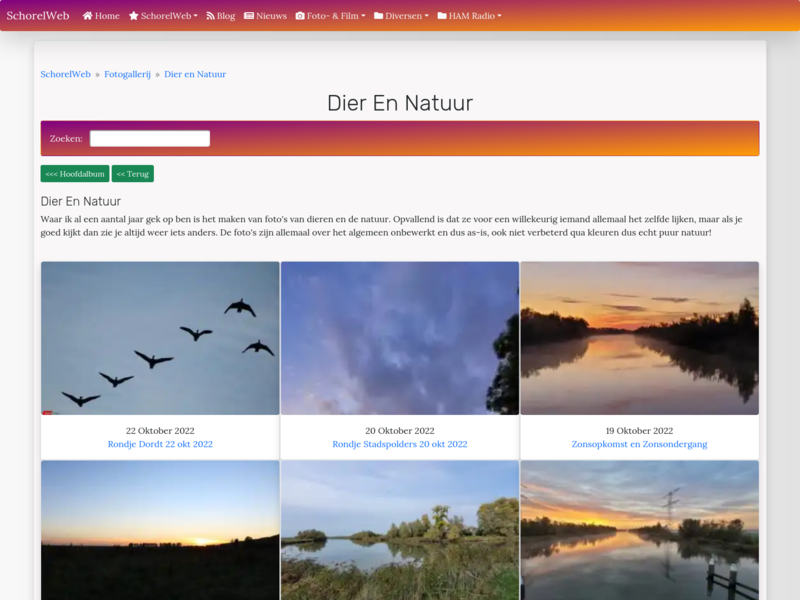The width and height of the screenshot is (800, 600).
Task: Open the purple cloudy sky thumbnail
Action: coord(400,338)
